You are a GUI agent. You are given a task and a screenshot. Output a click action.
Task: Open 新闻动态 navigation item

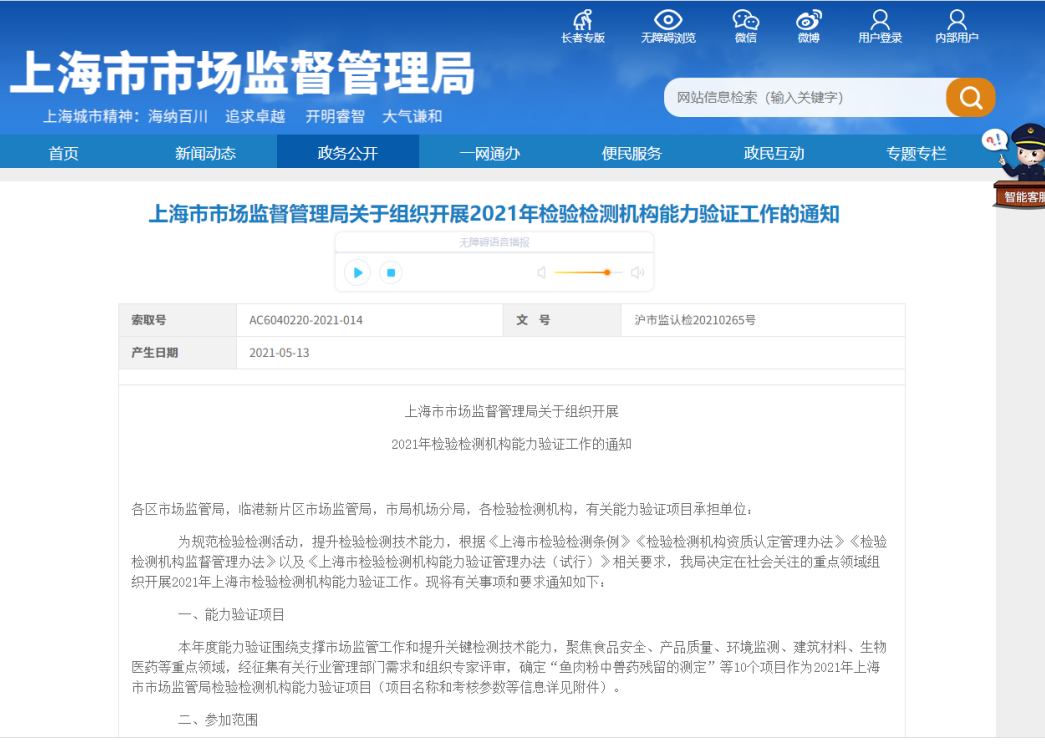[x=205, y=153]
